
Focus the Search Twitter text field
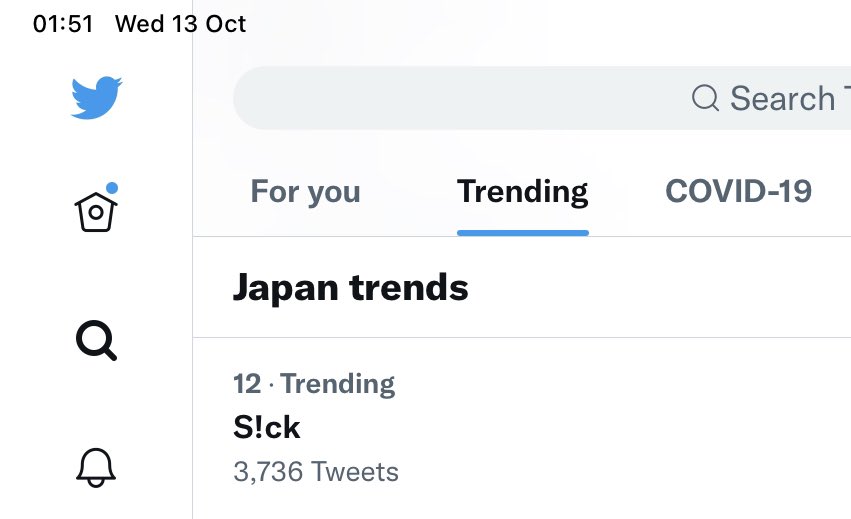781,98
